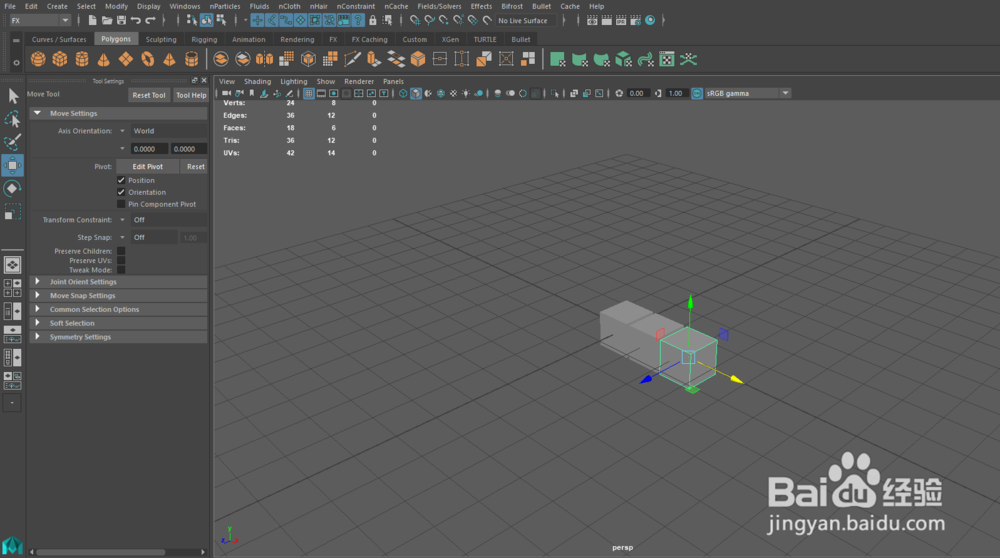This screenshot has width=1000, height=558.
Task: Toggle Orientation checkbox under Pivot
Action: [x=121, y=192]
